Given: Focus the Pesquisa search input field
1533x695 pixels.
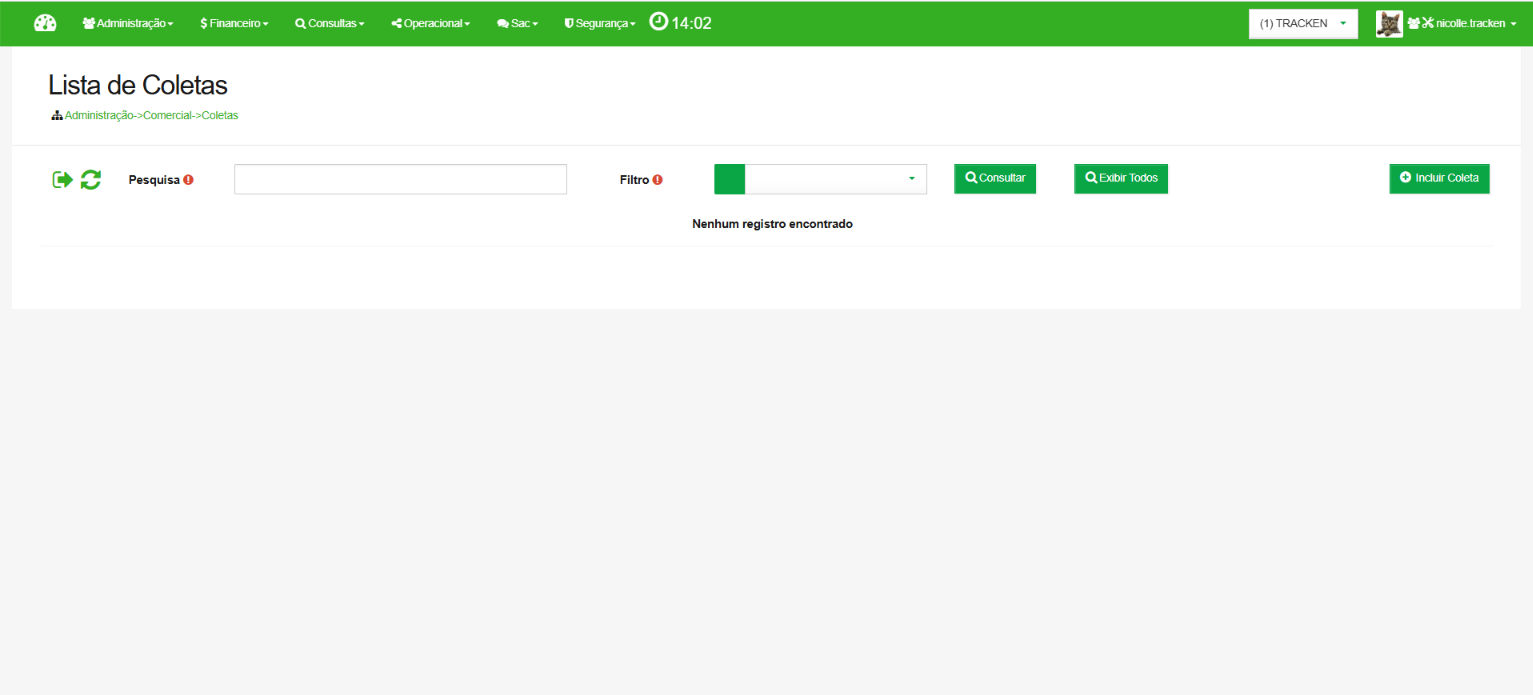Looking at the screenshot, I should click(400, 179).
